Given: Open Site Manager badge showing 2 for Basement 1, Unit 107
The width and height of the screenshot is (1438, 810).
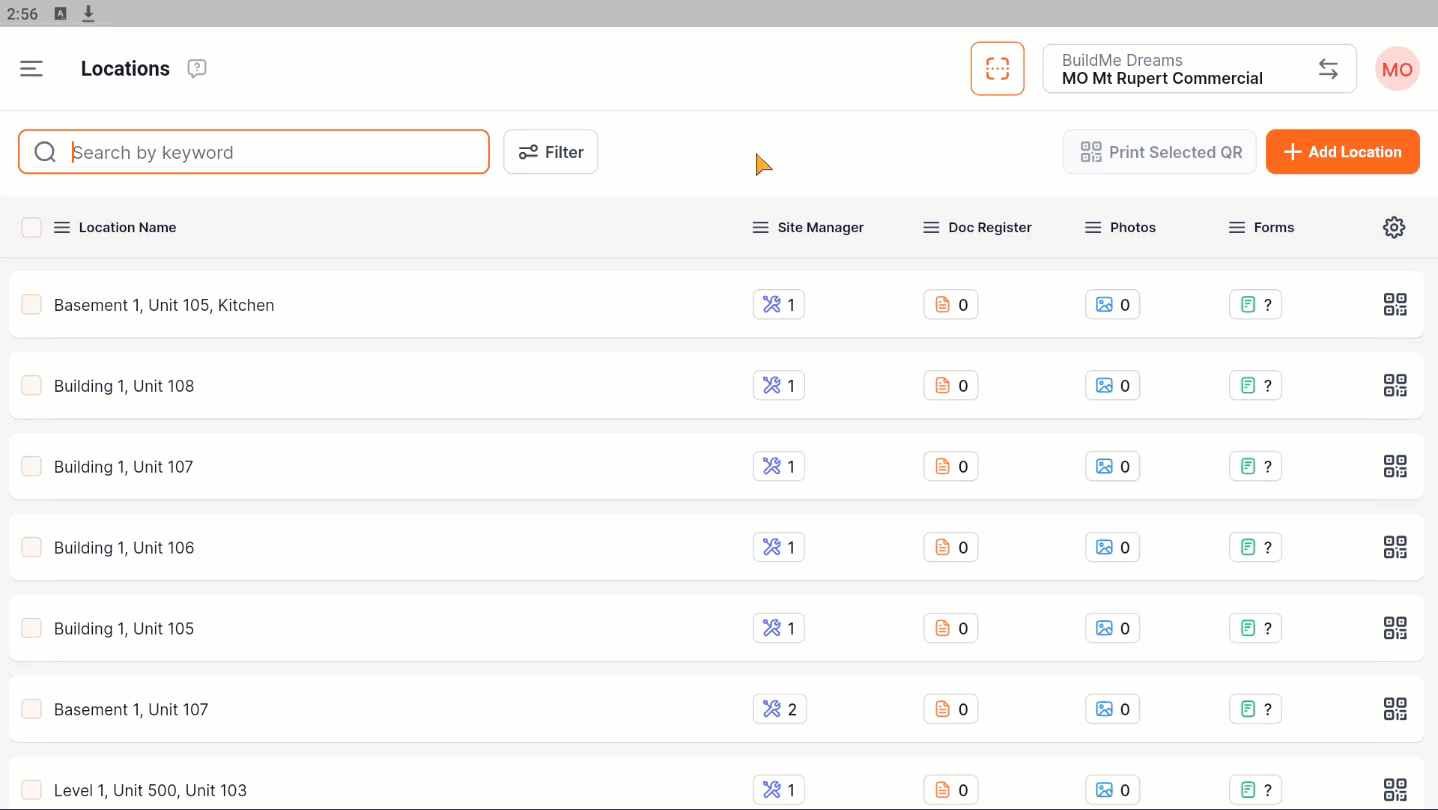Looking at the screenshot, I should point(779,710).
